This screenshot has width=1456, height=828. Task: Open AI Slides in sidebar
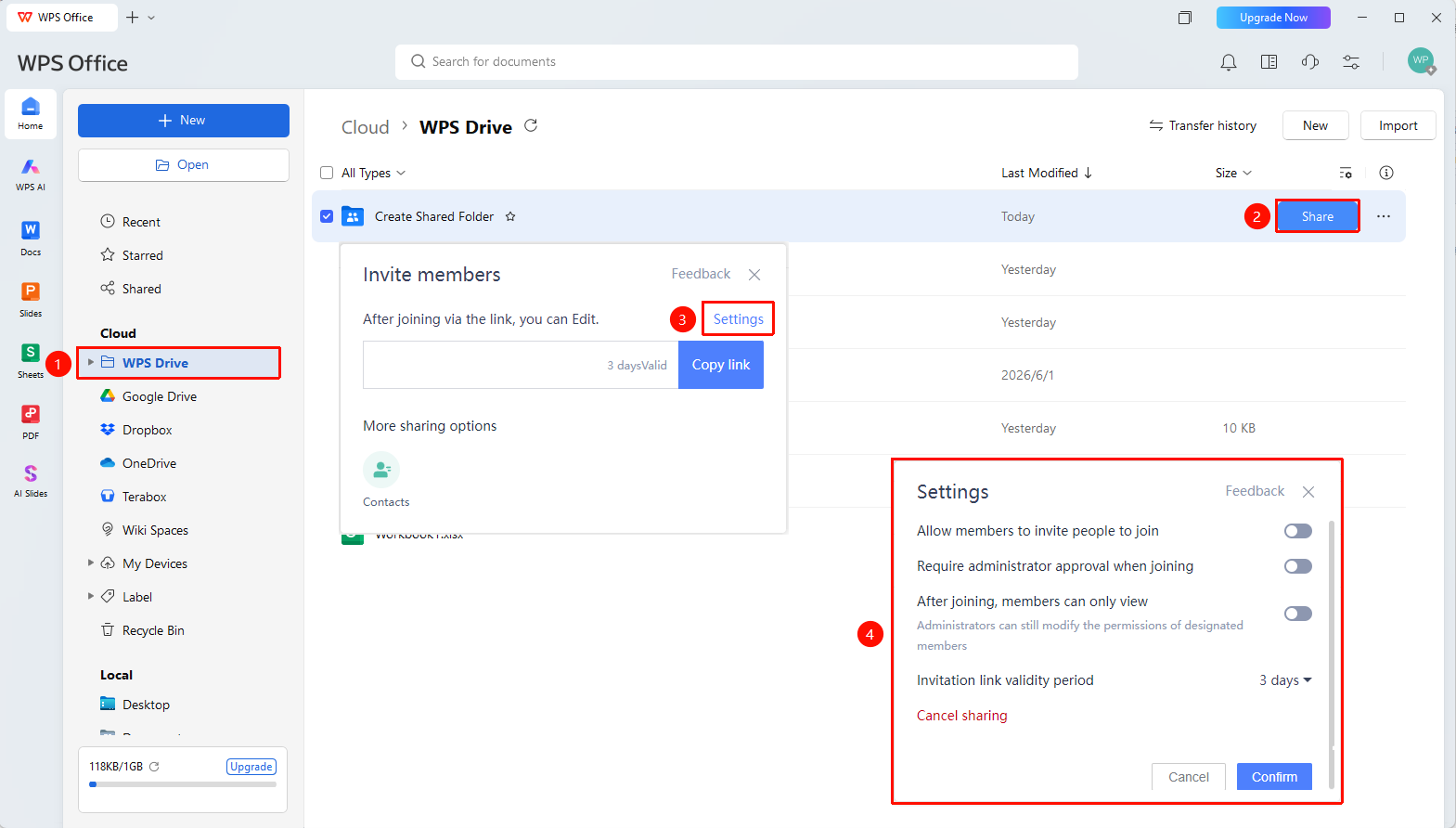pos(31,481)
